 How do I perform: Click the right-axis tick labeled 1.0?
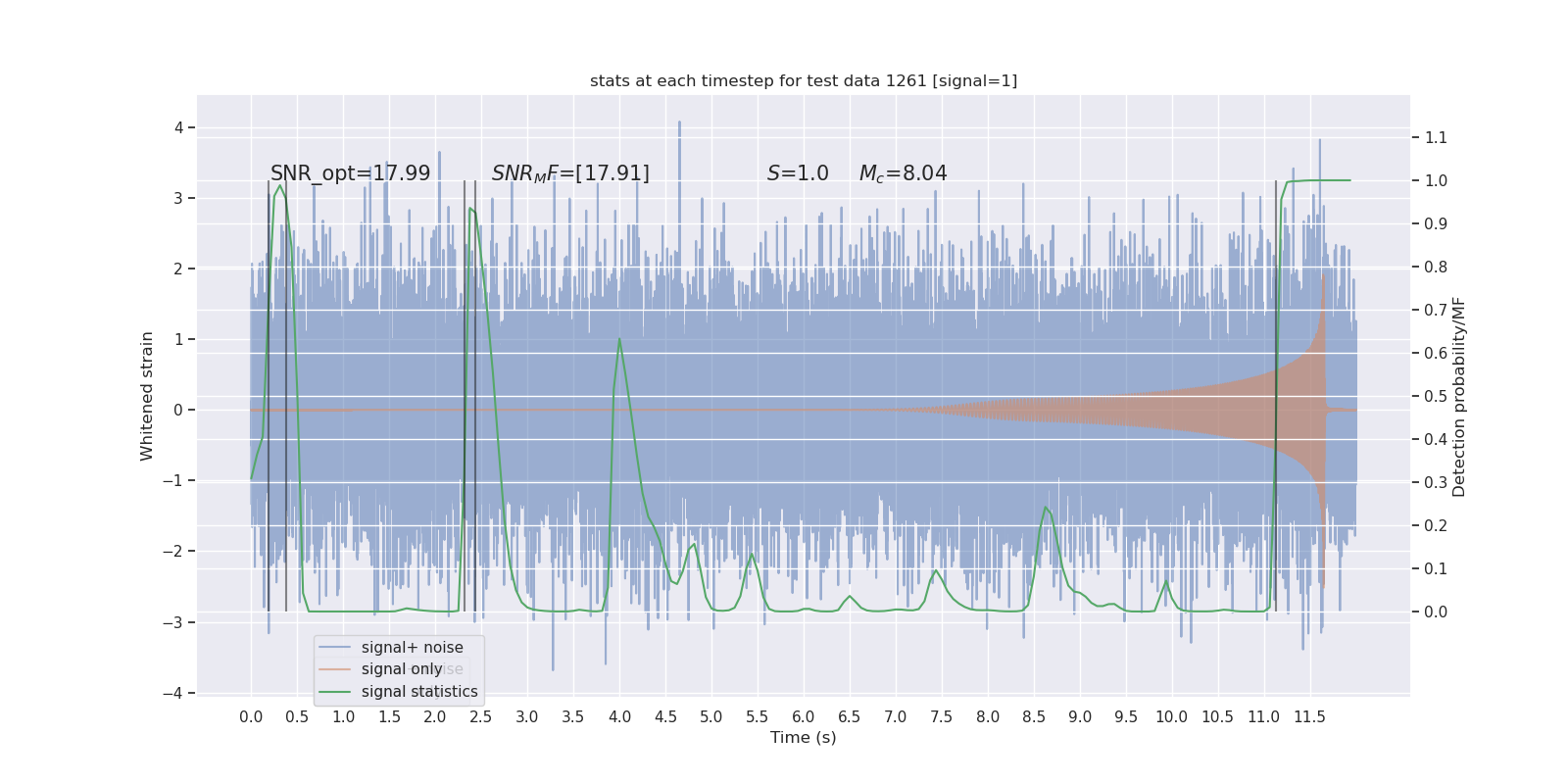(1436, 180)
